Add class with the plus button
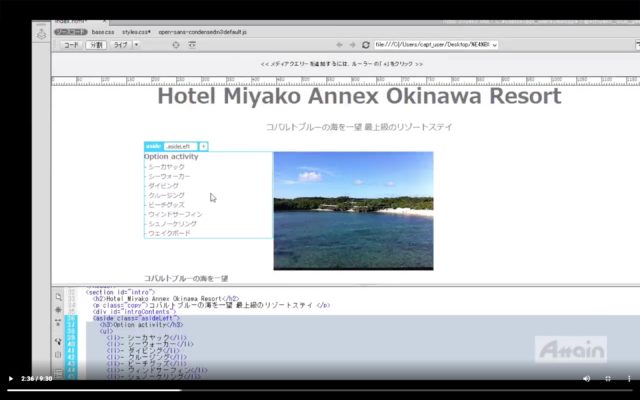Image resolution: width=640 pixels, height=400 pixels. point(203,147)
